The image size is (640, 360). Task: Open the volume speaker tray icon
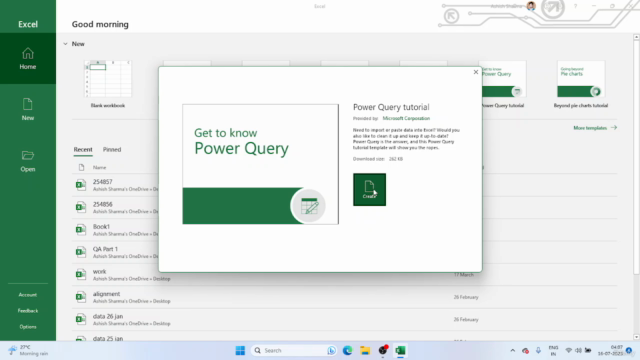pyautogui.click(x=578, y=350)
